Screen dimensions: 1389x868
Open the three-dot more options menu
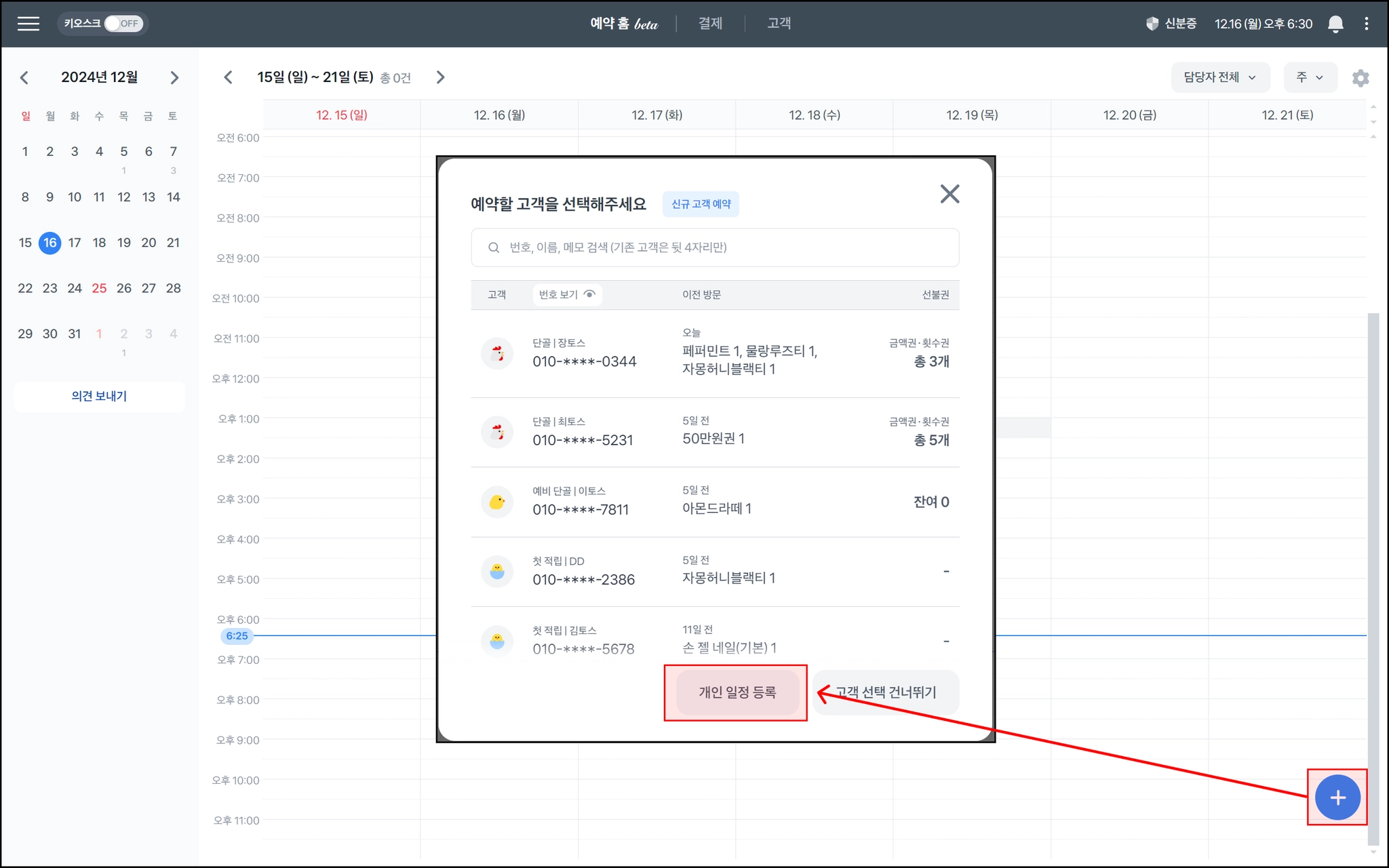1366,24
